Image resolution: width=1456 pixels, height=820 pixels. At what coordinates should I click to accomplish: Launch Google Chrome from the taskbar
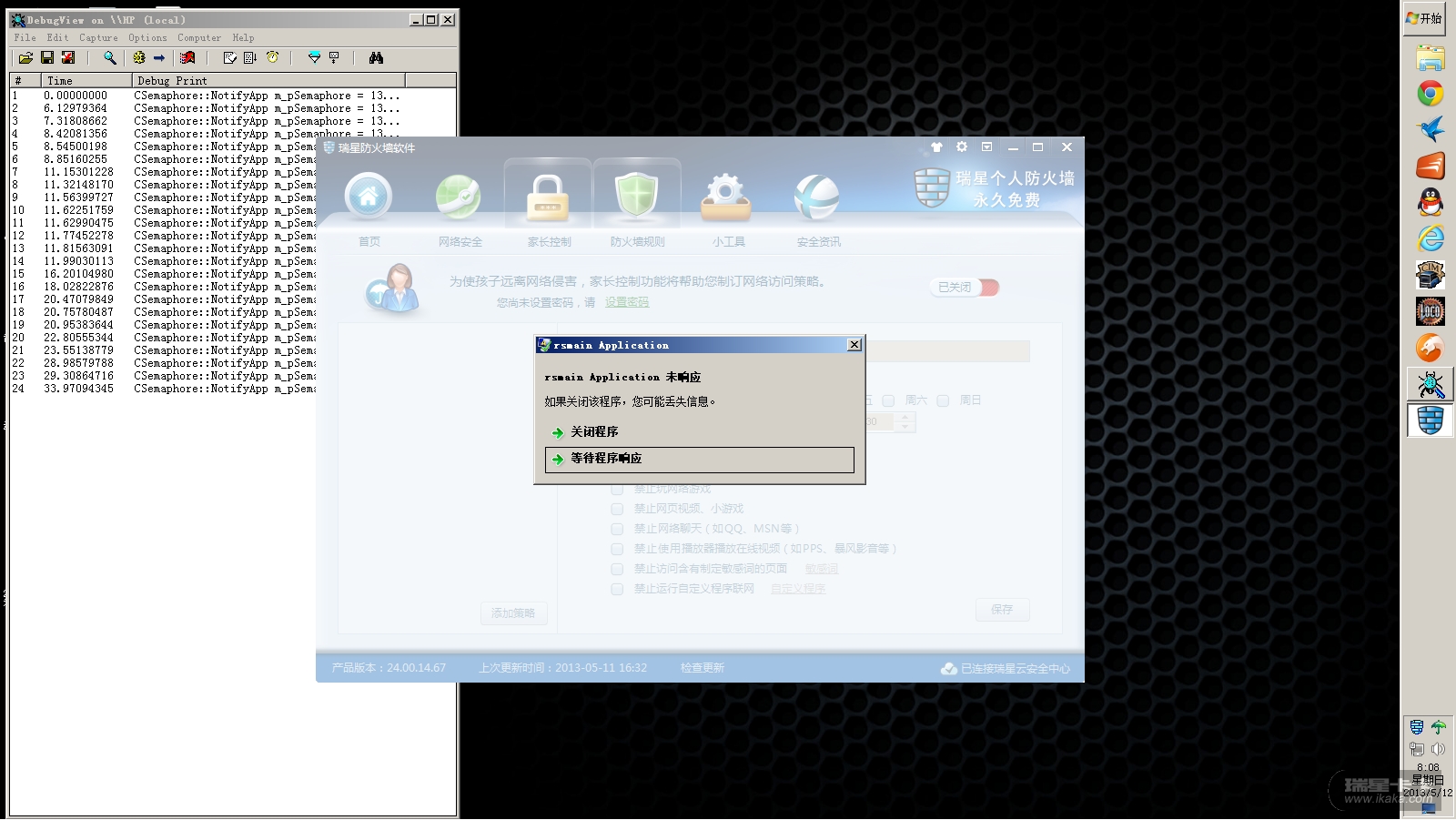click(1431, 94)
